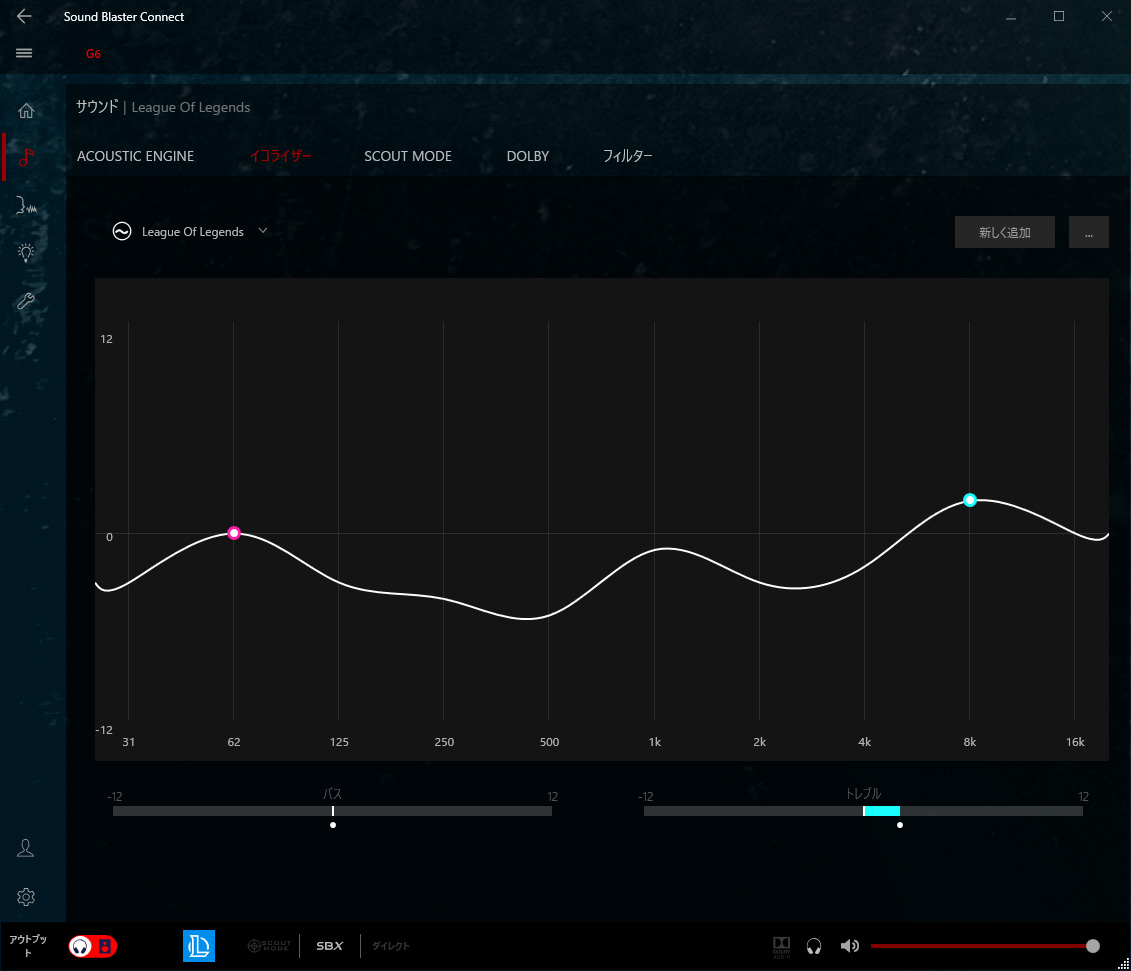Click the equalizer wave preset icon
Viewport: 1131px width, 971px height.
(122, 231)
